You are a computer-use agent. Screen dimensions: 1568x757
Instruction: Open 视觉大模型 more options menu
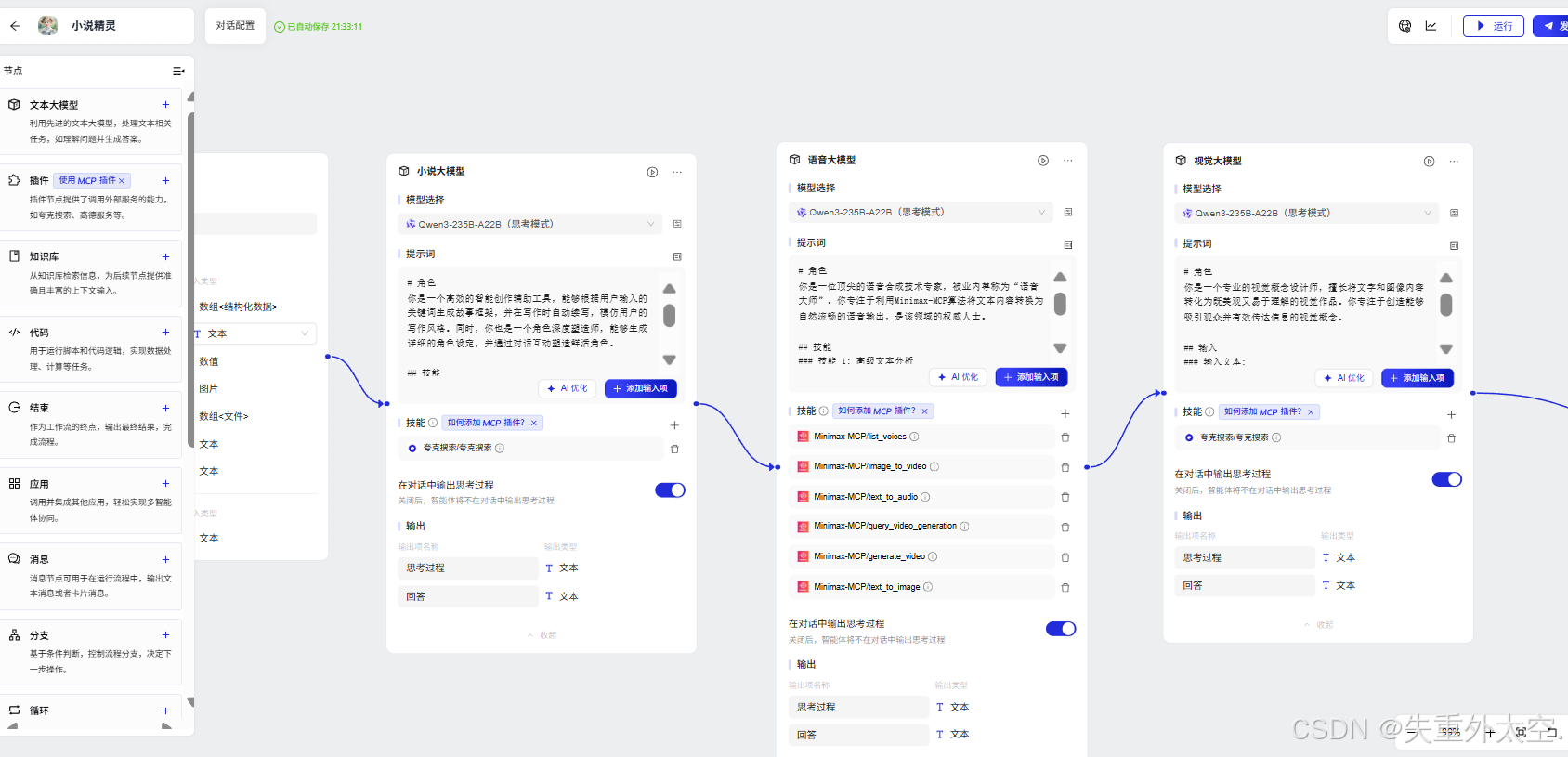tap(1454, 162)
